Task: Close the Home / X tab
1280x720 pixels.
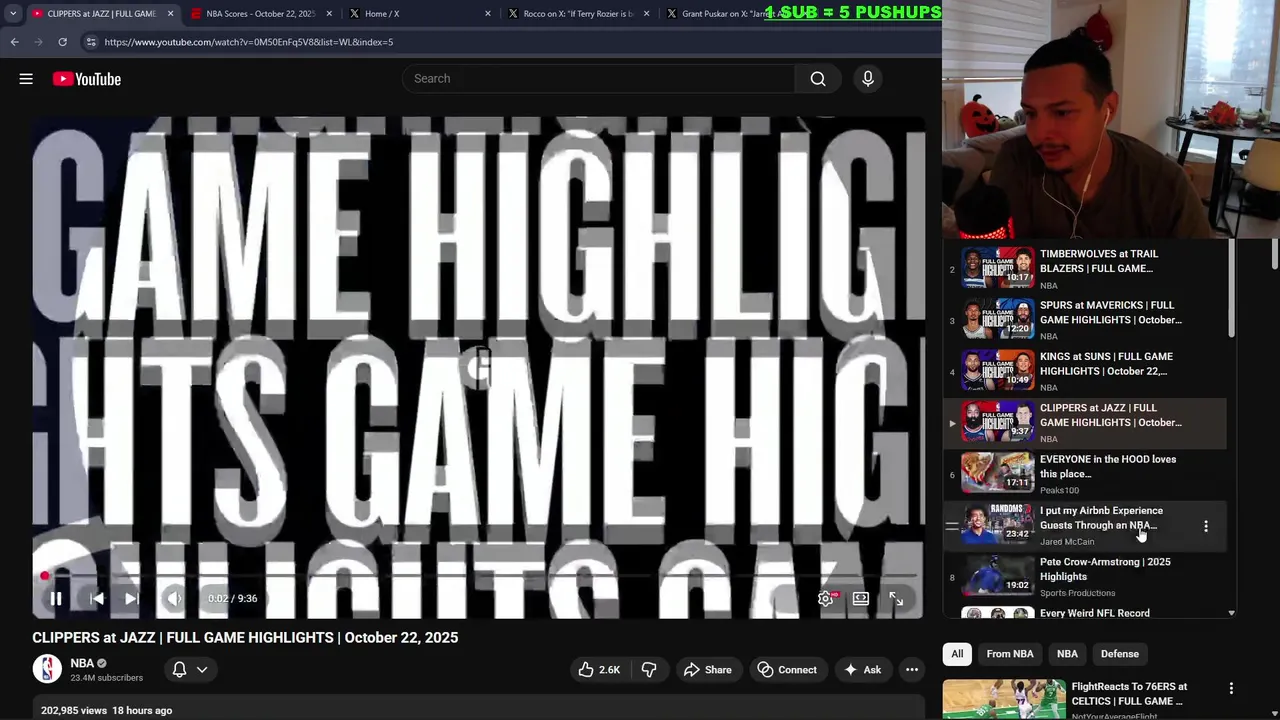Action: 488,14
